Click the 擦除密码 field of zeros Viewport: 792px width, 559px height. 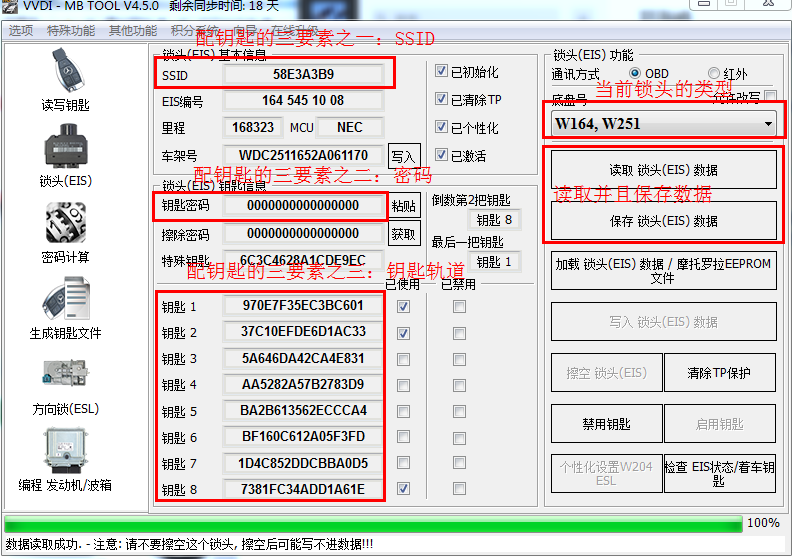point(303,233)
